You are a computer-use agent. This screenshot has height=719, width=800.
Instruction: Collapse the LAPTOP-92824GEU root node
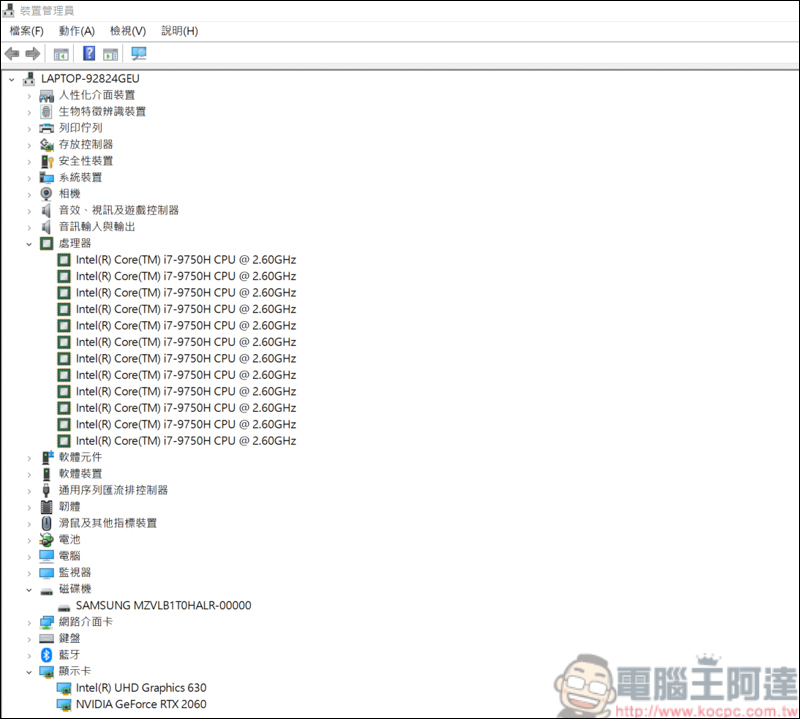click(x=12, y=79)
